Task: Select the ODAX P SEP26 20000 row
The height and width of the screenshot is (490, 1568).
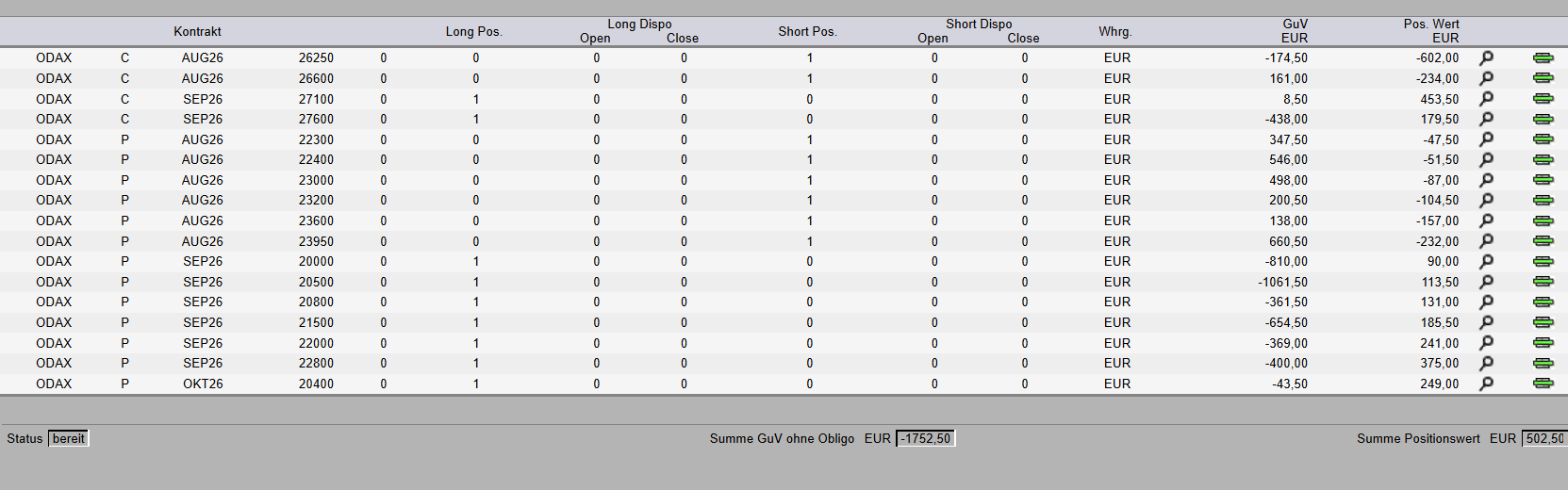Action: pos(784,261)
